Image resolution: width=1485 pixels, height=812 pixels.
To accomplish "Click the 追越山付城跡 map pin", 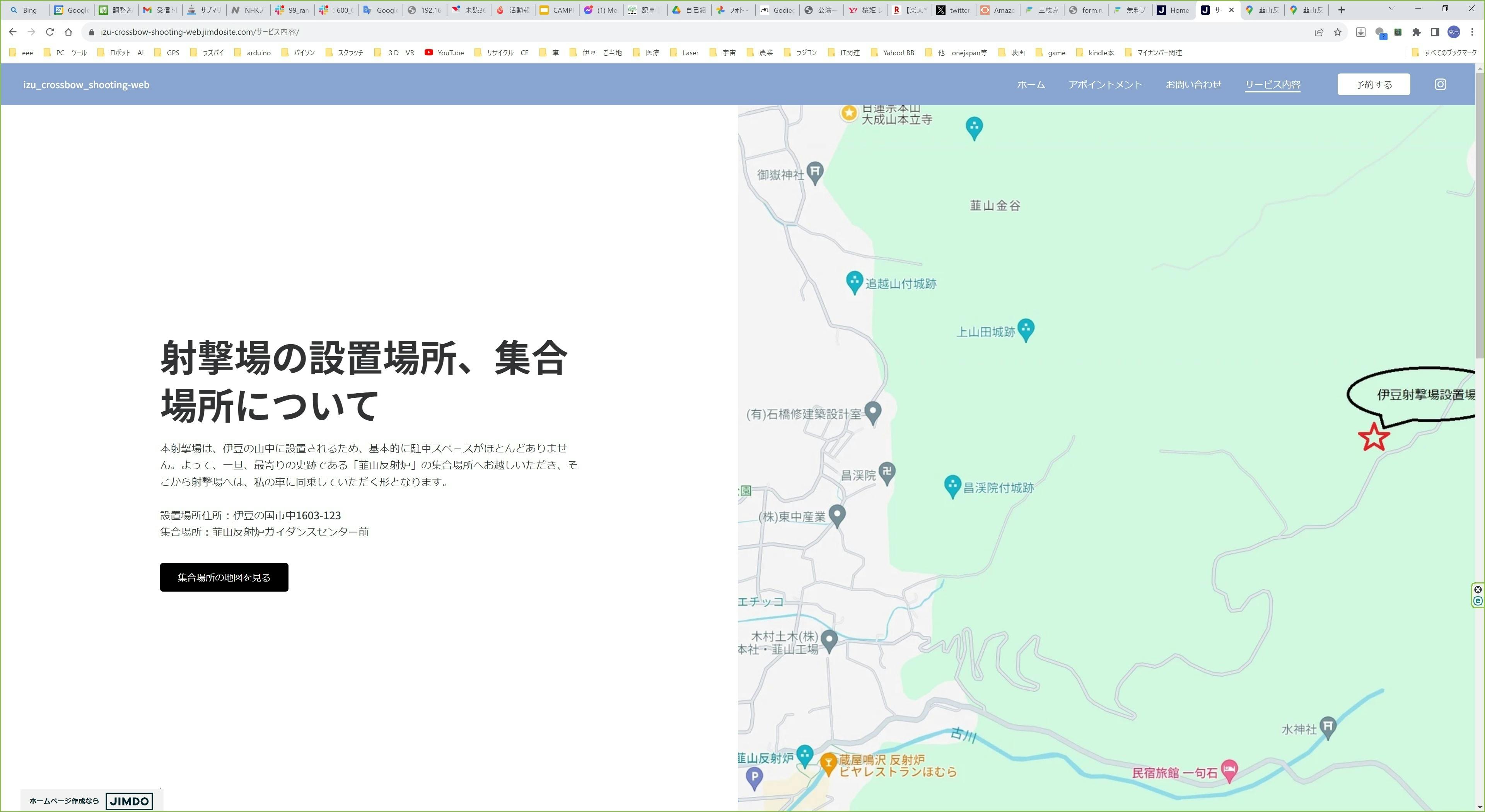I will [x=854, y=282].
